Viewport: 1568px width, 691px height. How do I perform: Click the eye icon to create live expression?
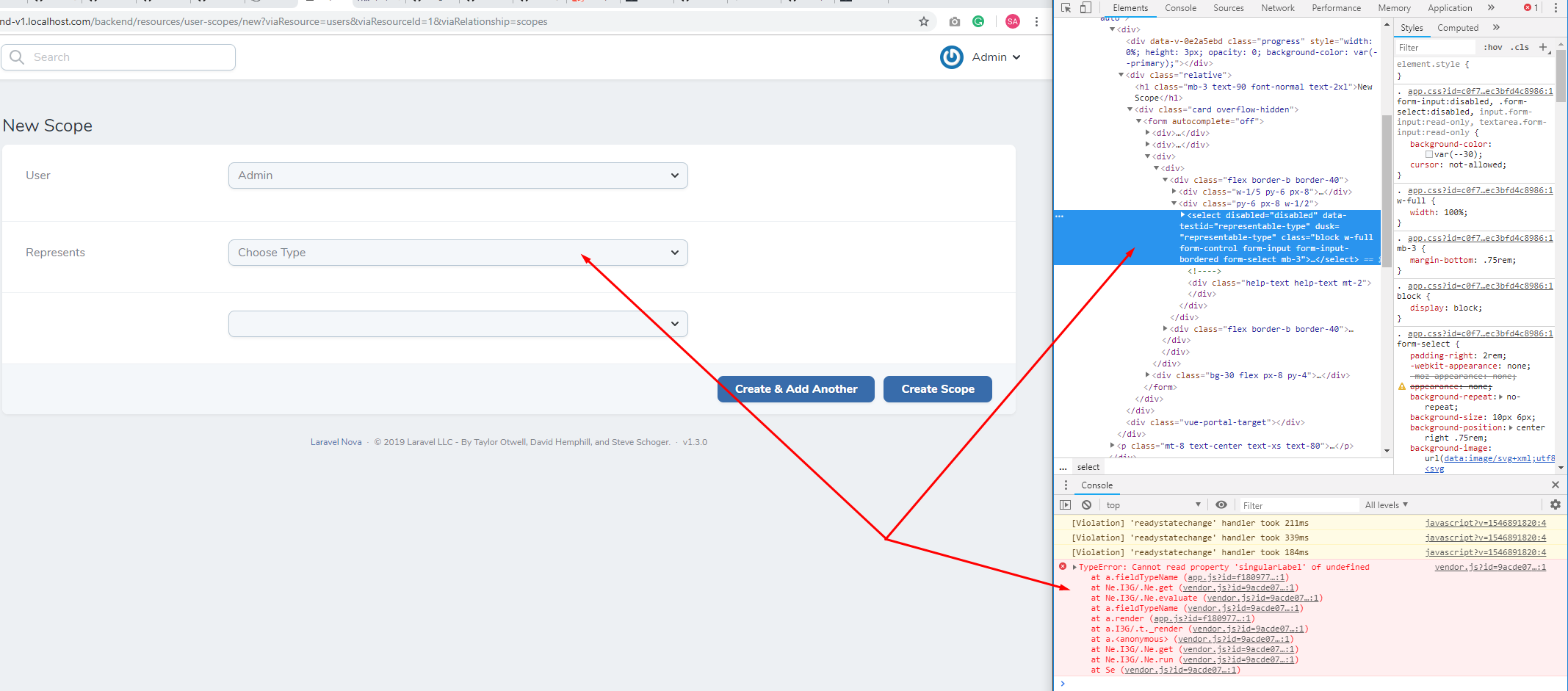[1221, 504]
